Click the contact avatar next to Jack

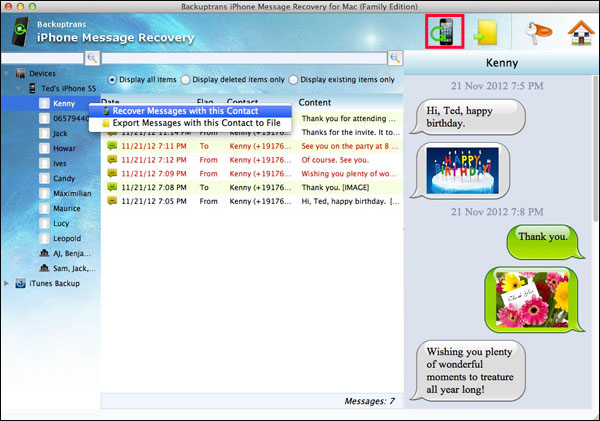44,133
